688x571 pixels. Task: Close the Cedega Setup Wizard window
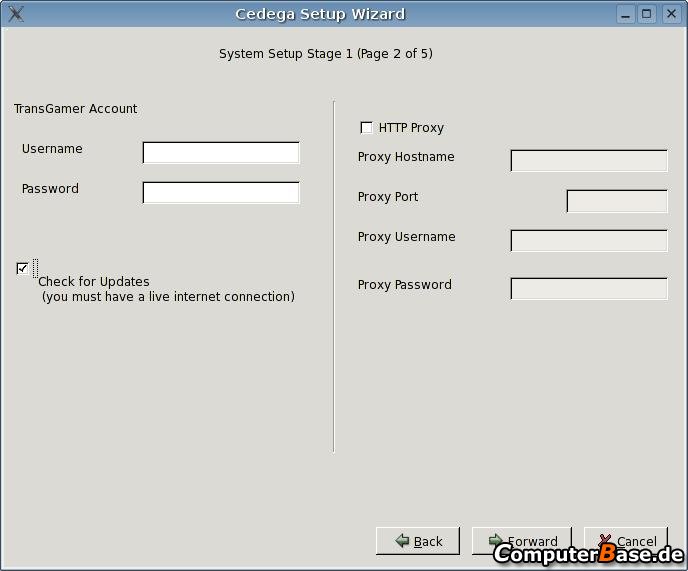671,14
